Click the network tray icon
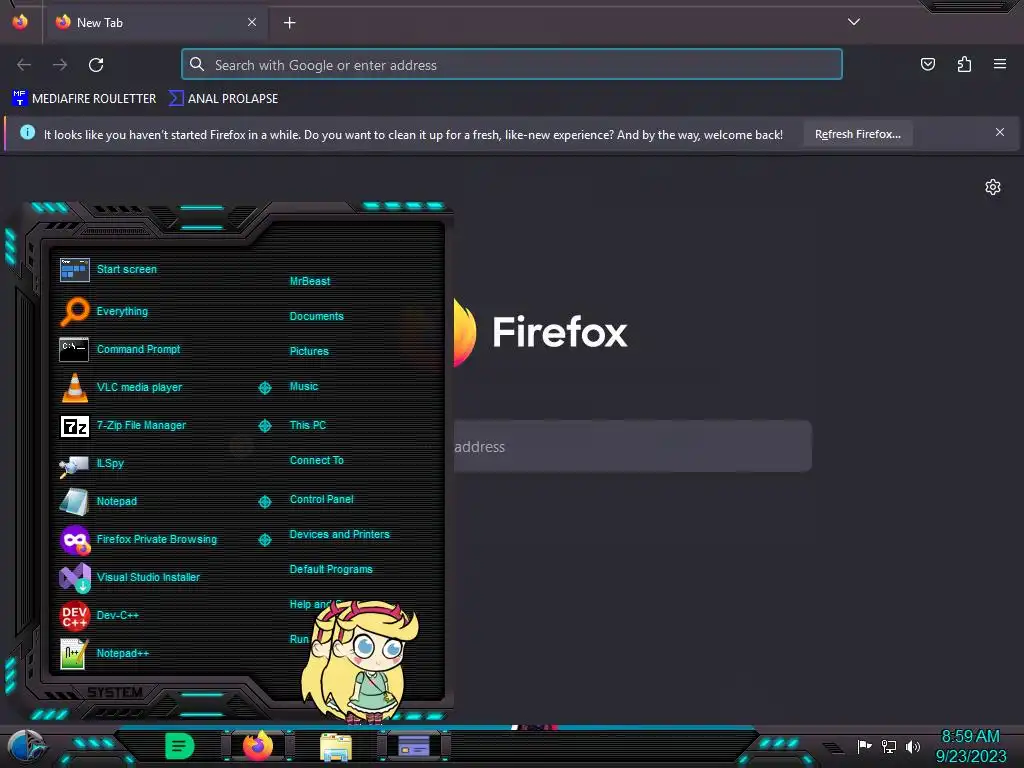1024x768 pixels. [x=888, y=746]
